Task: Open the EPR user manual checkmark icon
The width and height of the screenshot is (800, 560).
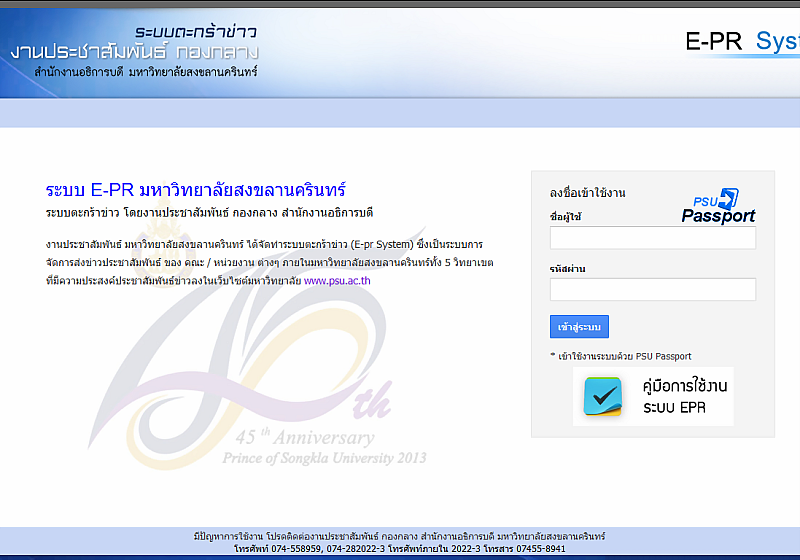Action: (603, 396)
